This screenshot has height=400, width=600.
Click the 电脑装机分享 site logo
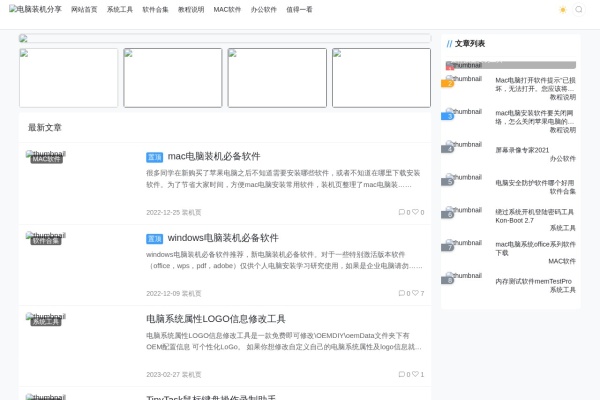pyautogui.click(x=35, y=9)
